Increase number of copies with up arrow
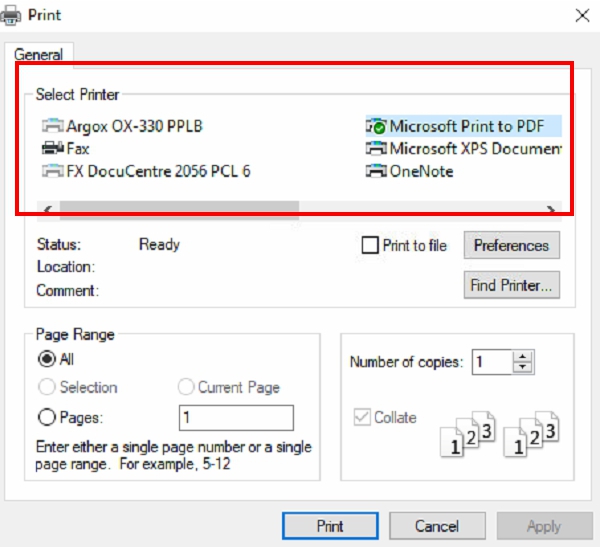This screenshot has height=547, width=600. point(523,356)
